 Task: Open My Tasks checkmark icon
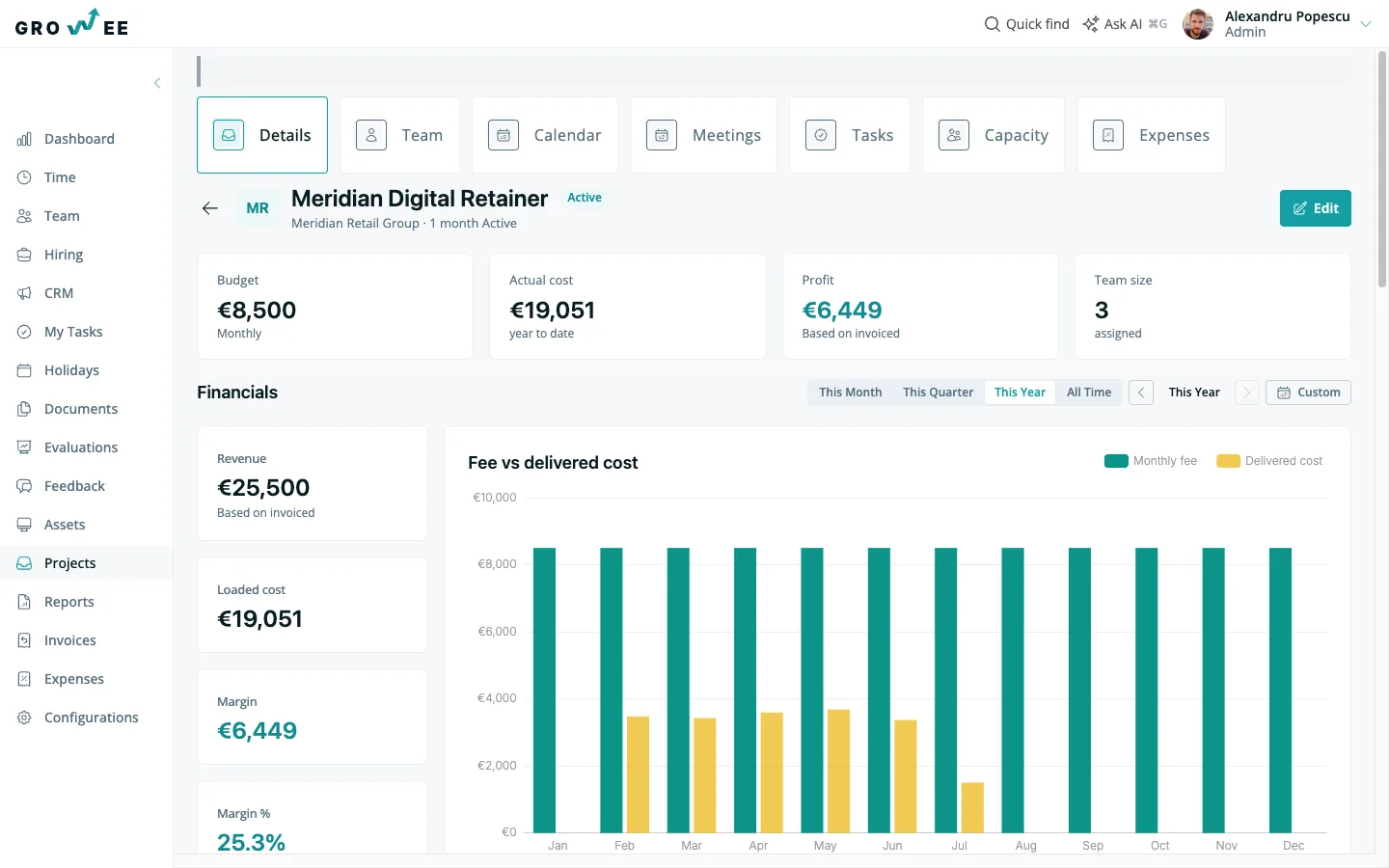click(24, 332)
